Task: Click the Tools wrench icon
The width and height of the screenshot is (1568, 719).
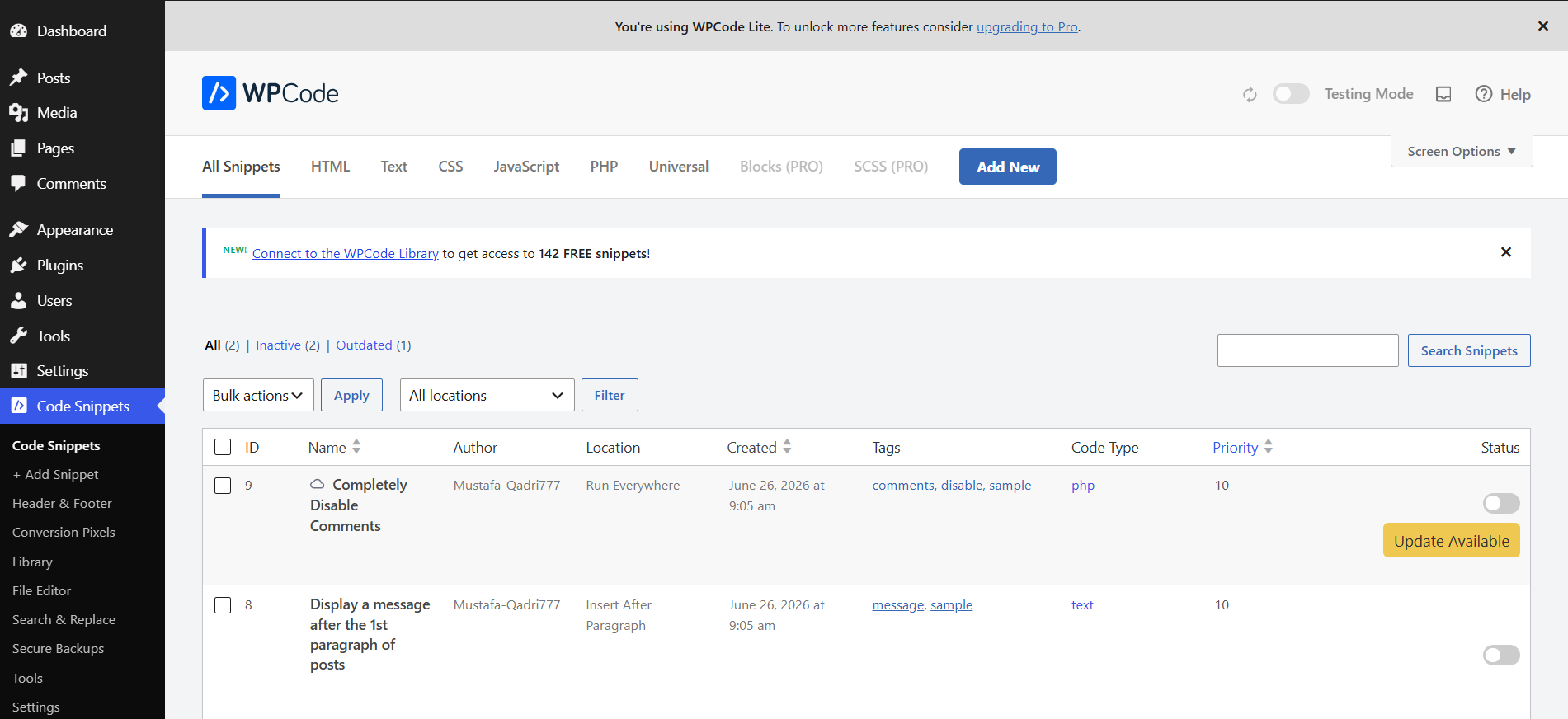Action: point(19,336)
